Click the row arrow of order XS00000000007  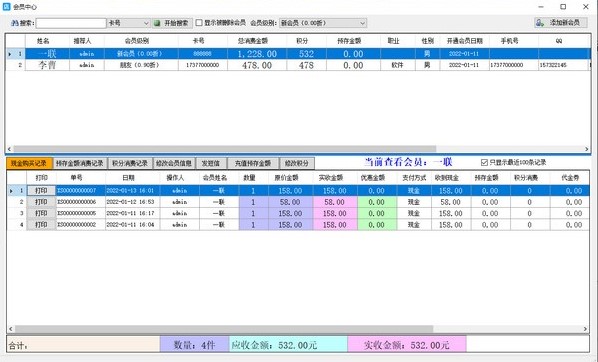[x=11, y=190]
